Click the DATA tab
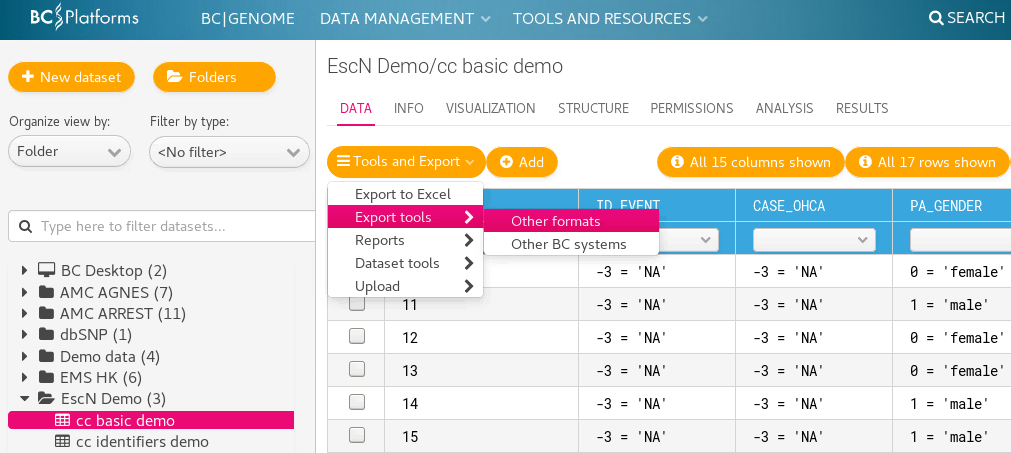This screenshot has height=453, width=1011. click(356, 108)
